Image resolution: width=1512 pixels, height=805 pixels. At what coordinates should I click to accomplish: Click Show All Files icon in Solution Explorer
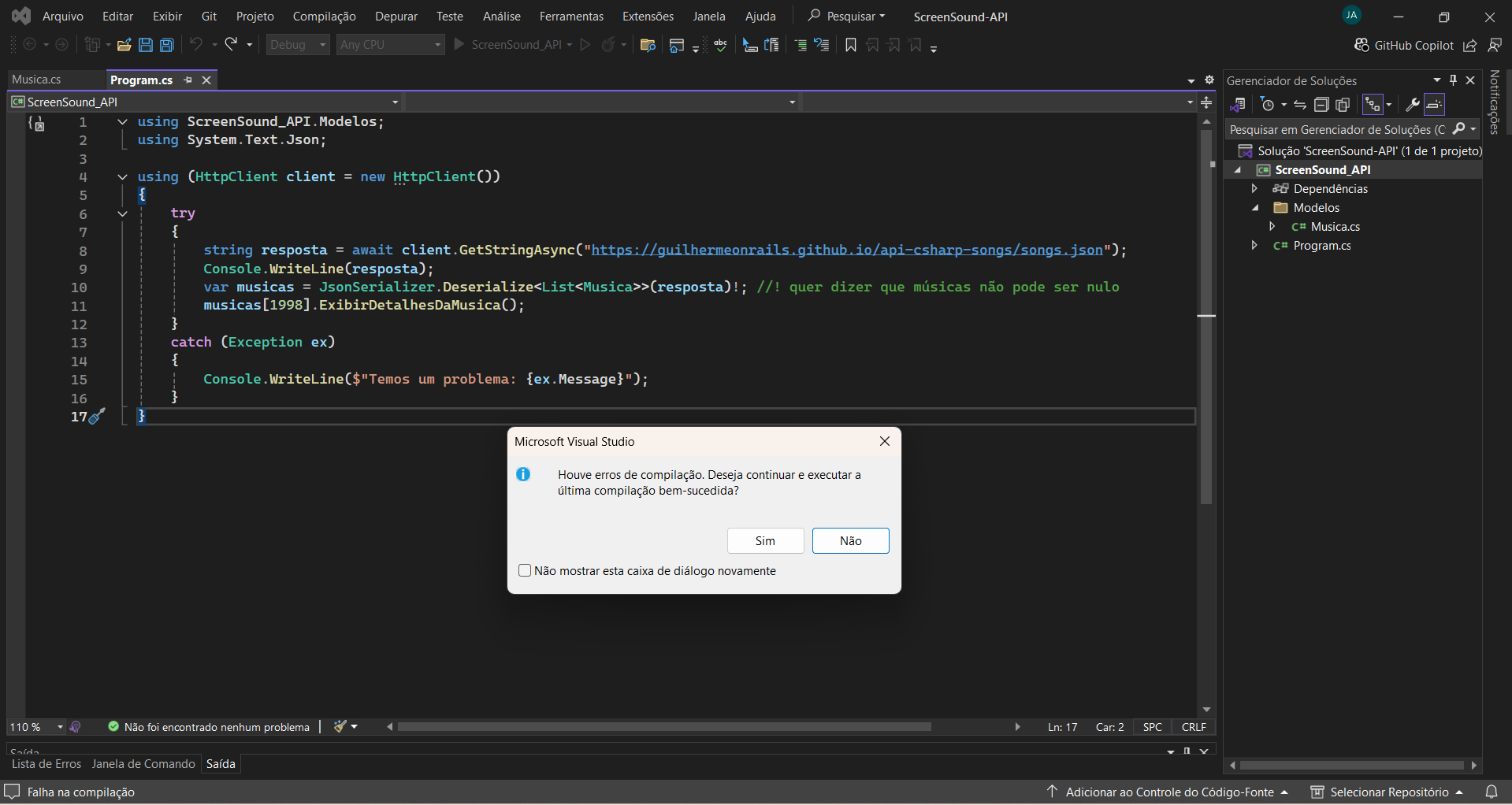[1343, 105]
